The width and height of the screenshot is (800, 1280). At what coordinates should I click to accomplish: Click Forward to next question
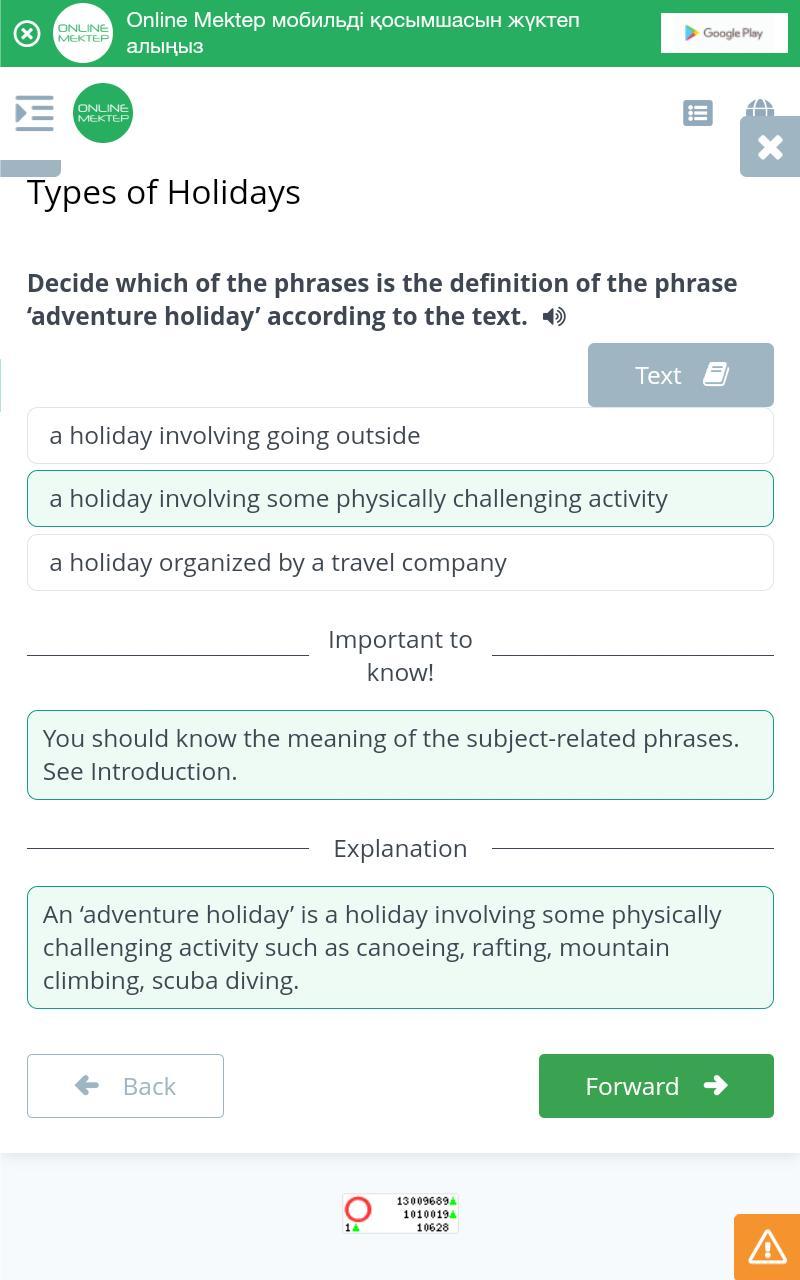tap(656, 1086)
